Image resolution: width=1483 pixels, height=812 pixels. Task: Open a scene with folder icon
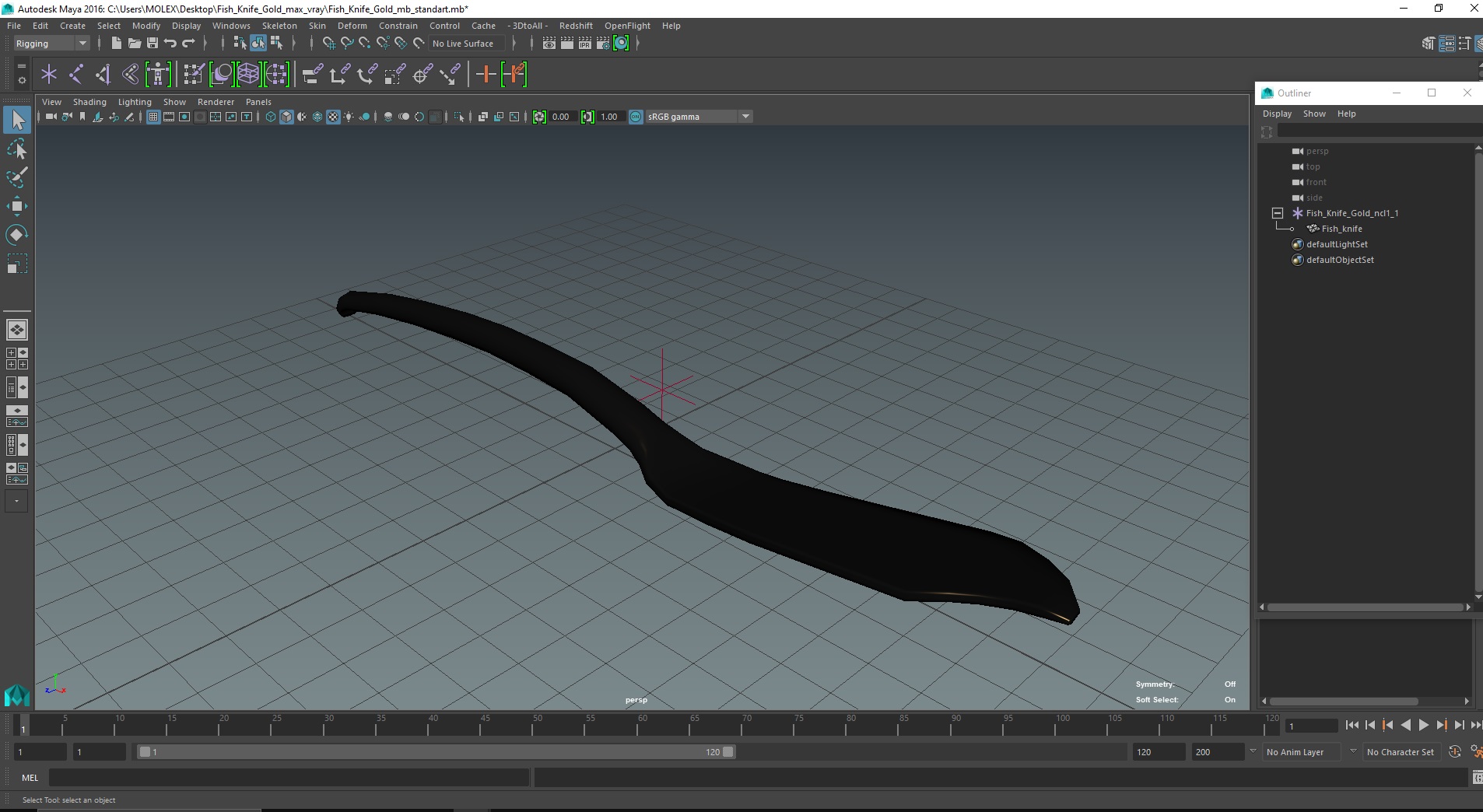[x=134, y=44]
